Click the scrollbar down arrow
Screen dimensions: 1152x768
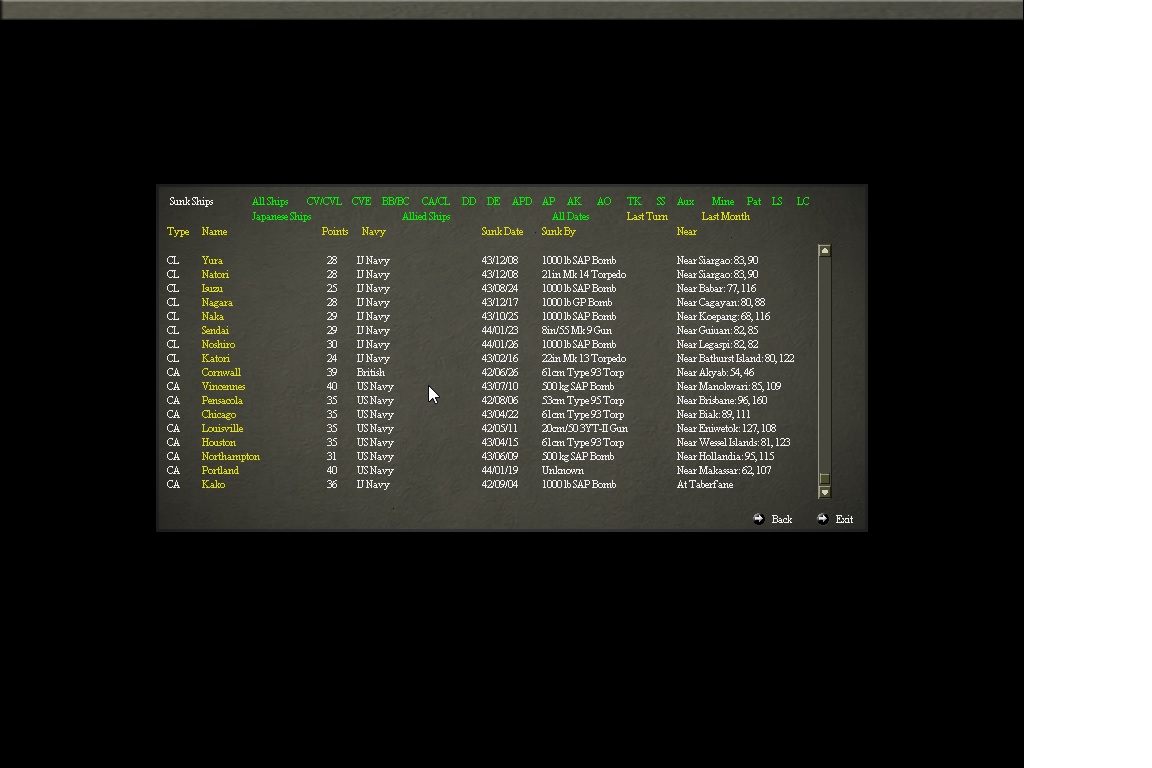(x=824, y=492)
